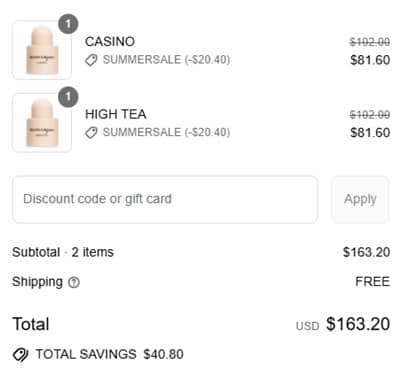Viewport: 400px width, 377px height.
Task: Click the CASINO discounted price $81.60
Action: click(x=370, y=60)
